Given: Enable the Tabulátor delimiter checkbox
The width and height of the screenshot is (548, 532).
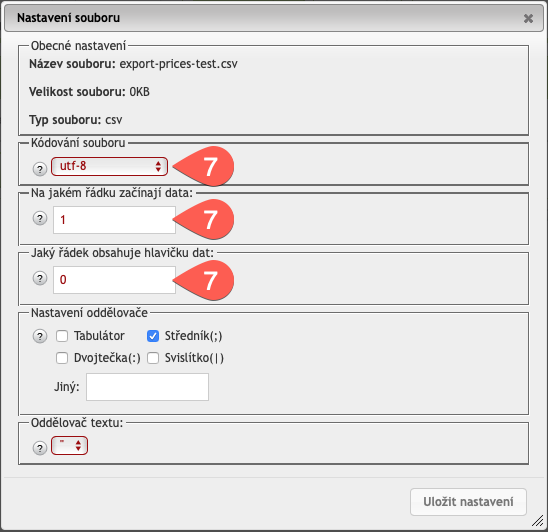Looking at the screenshot, I should pyautogui.click(x=62, y=336).
